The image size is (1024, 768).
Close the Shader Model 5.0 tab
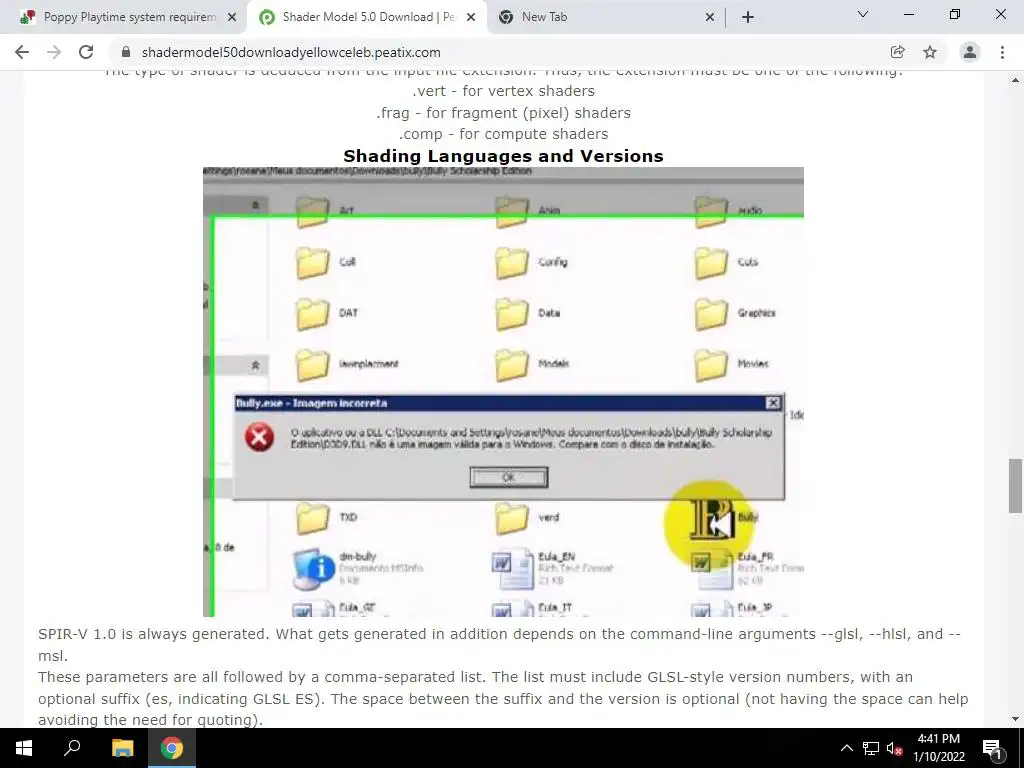coord(471,17)
